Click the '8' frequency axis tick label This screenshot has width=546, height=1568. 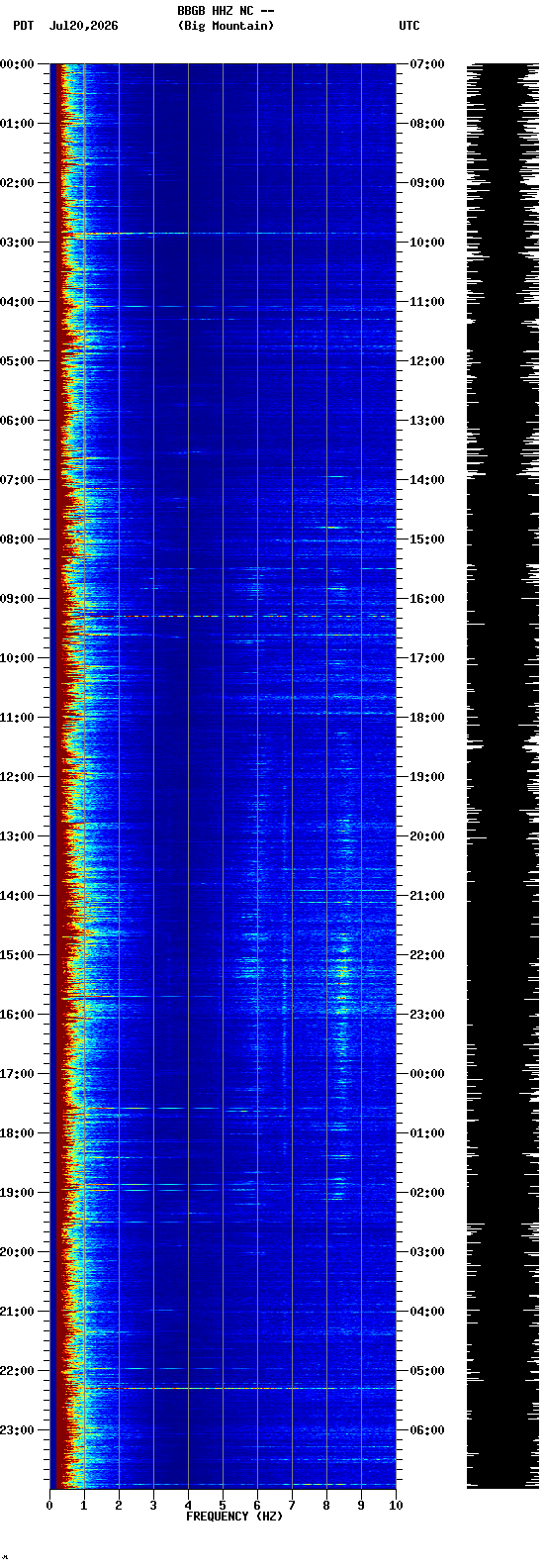click(326, 1506)
